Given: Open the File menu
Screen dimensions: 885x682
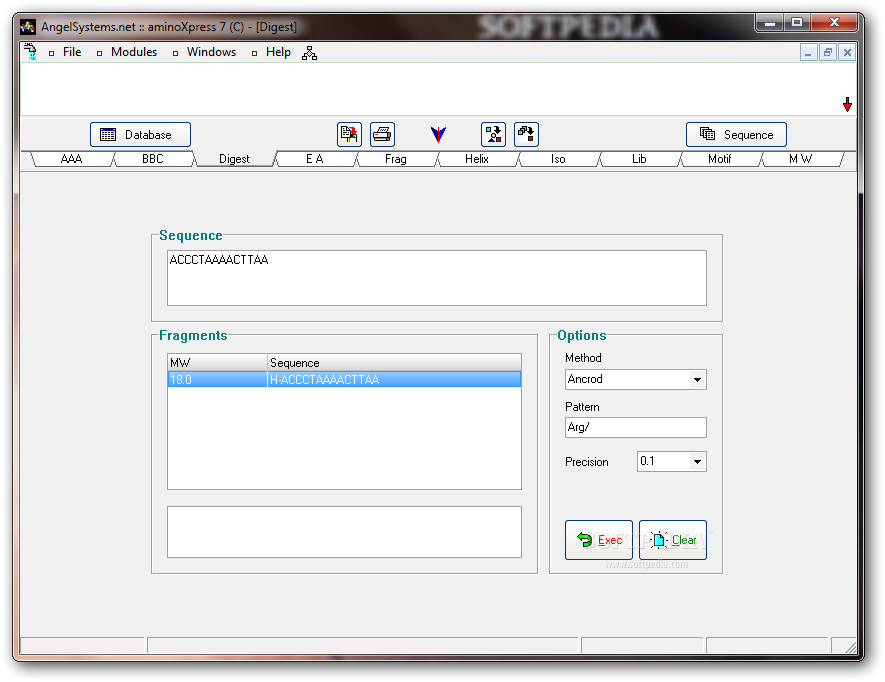Looking at the screenshot, I should pyautogui.click(x=72, y=52).
